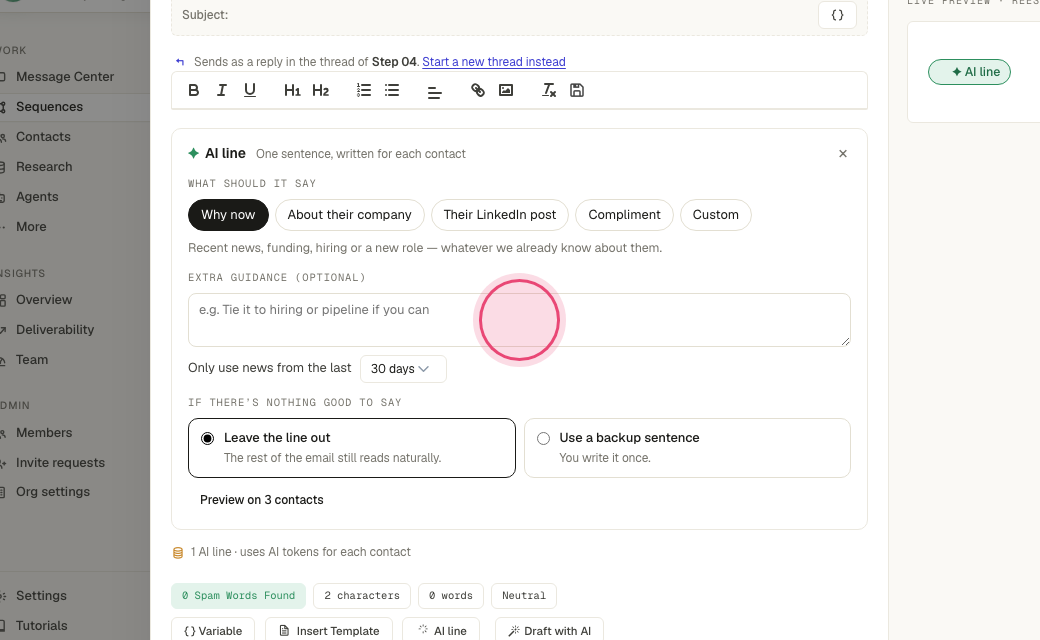Insert a bulleted list
The height and width of the screenshot is (640, 1040).
pyautogui.click(x=392, y=90)
